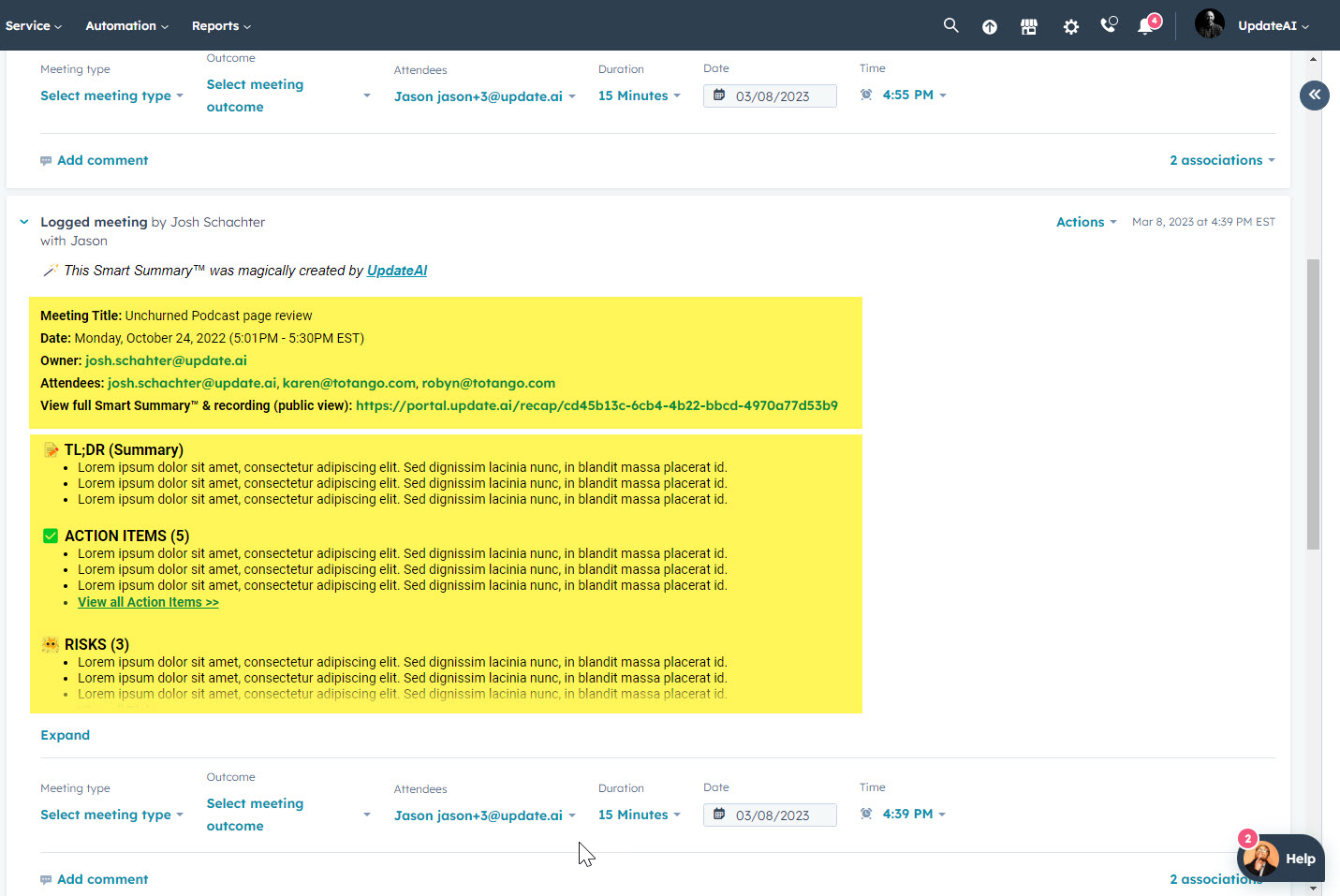Open bottom attendees Jason dropdown

click(x=485, y=815)
